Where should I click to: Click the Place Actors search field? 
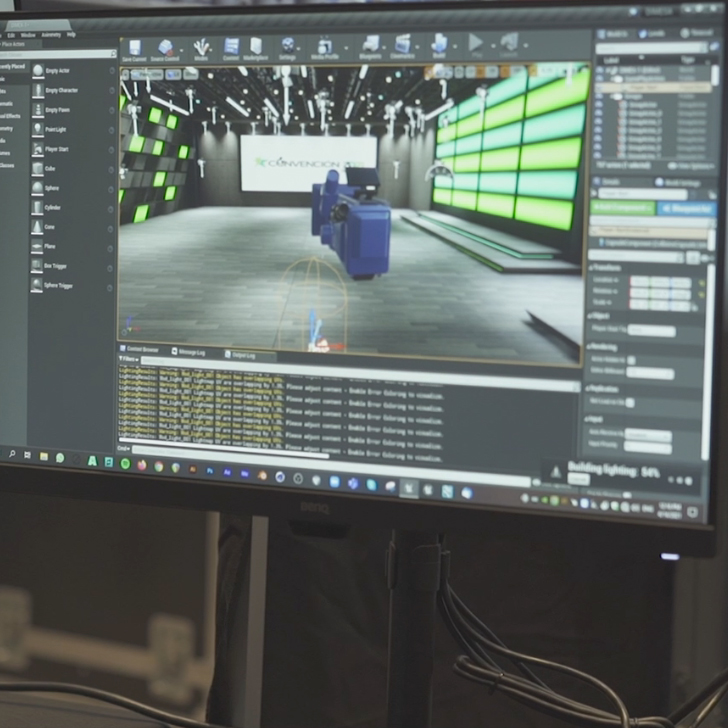57,54
